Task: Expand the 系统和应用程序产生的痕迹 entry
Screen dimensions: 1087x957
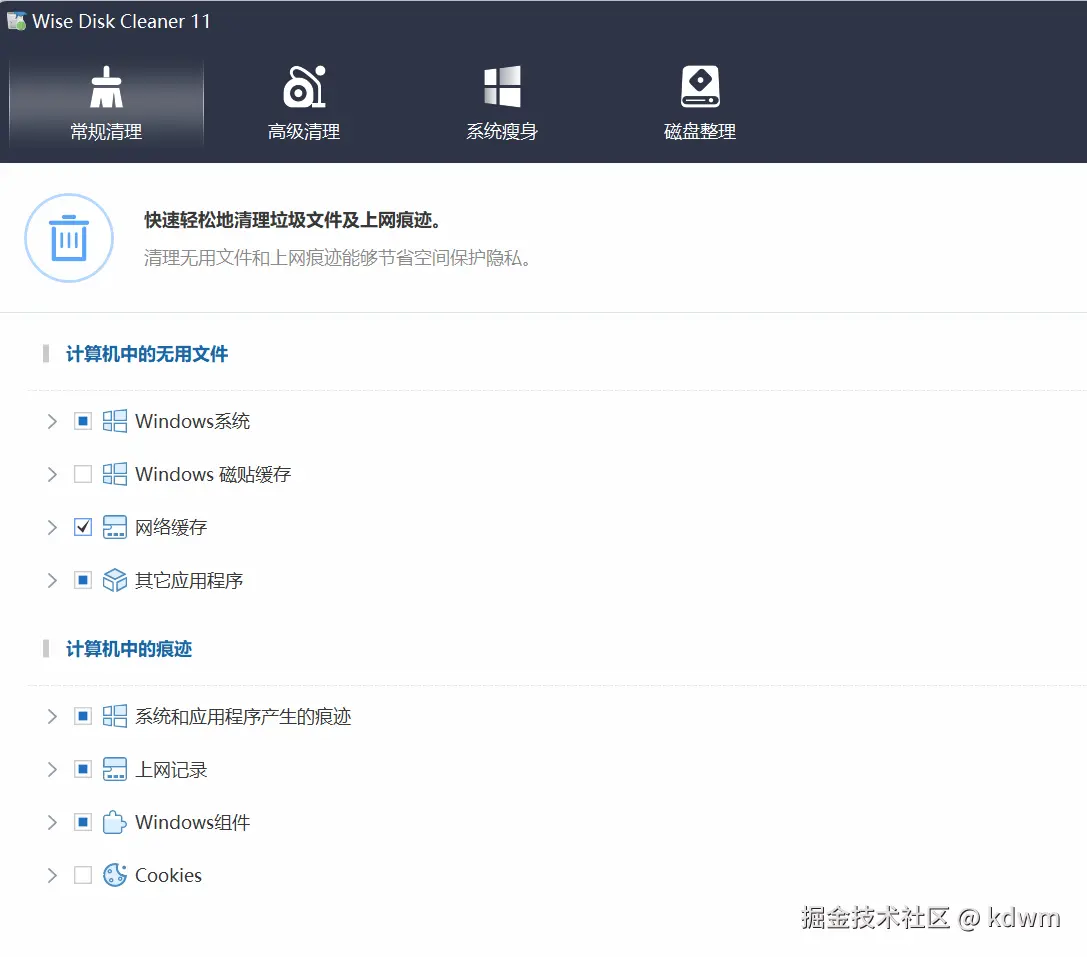Action: coord(52,716)
